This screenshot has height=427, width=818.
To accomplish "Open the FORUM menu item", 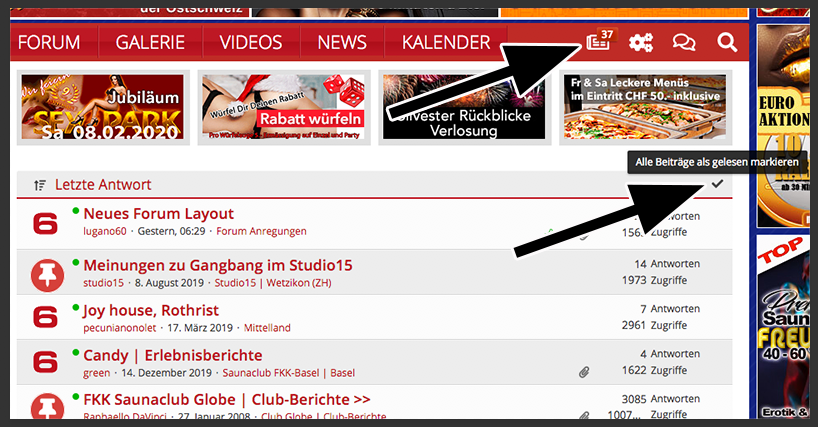I will click(x=49, y=42).
